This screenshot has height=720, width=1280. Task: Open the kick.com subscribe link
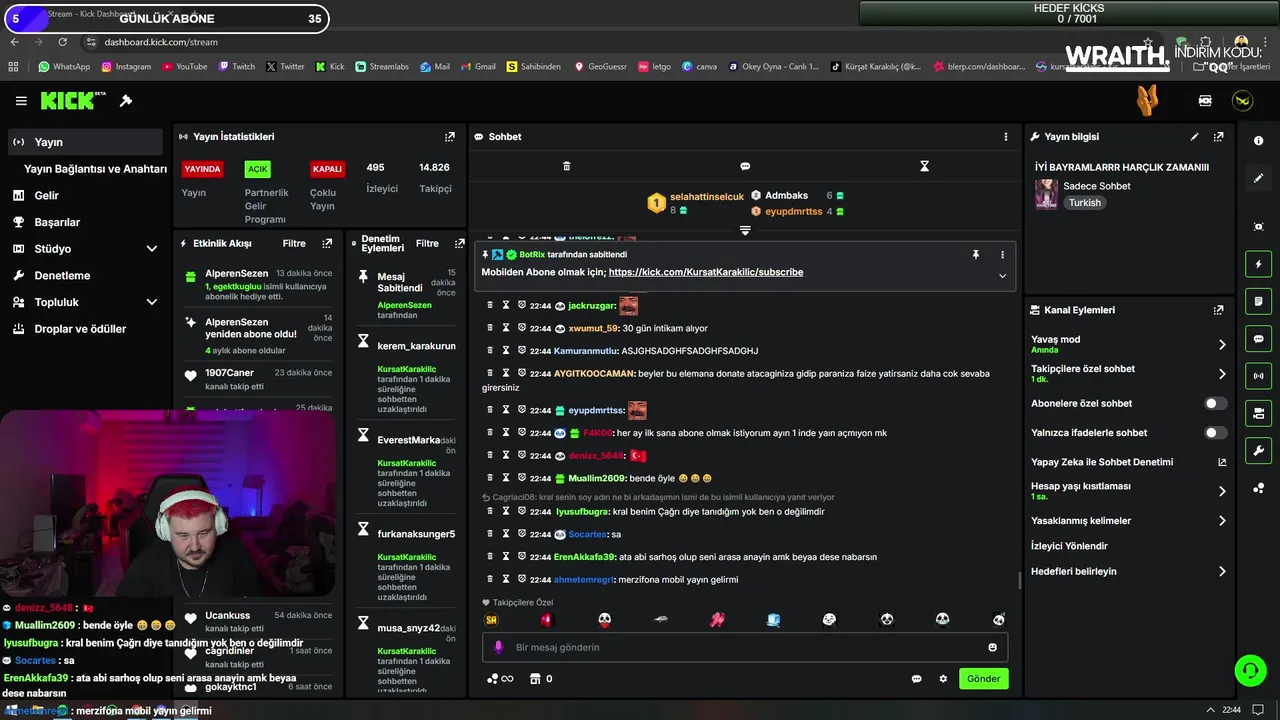pos(706,272)
